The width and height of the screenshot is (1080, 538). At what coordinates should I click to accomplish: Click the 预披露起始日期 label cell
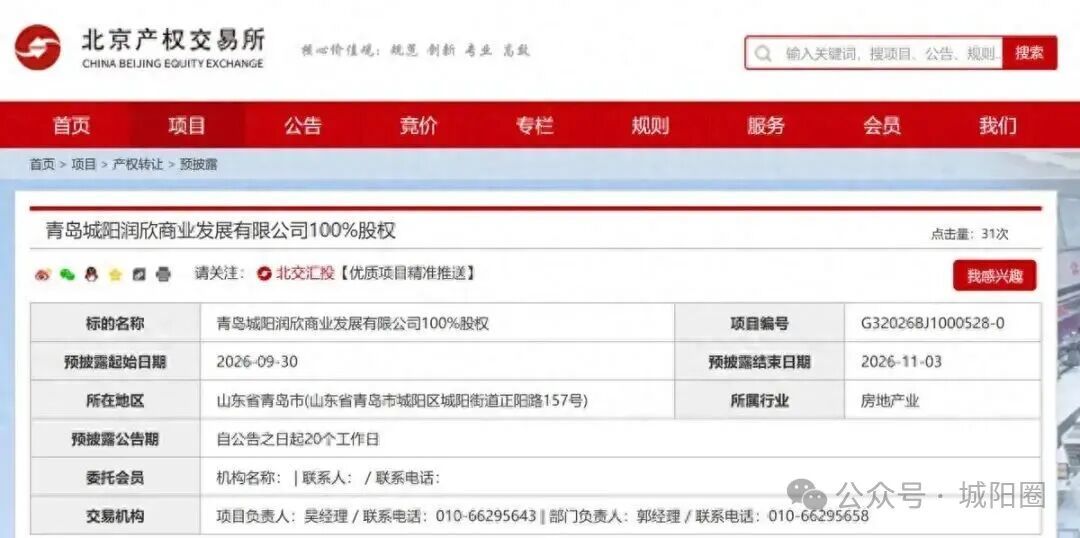click(x=115, y=362)
